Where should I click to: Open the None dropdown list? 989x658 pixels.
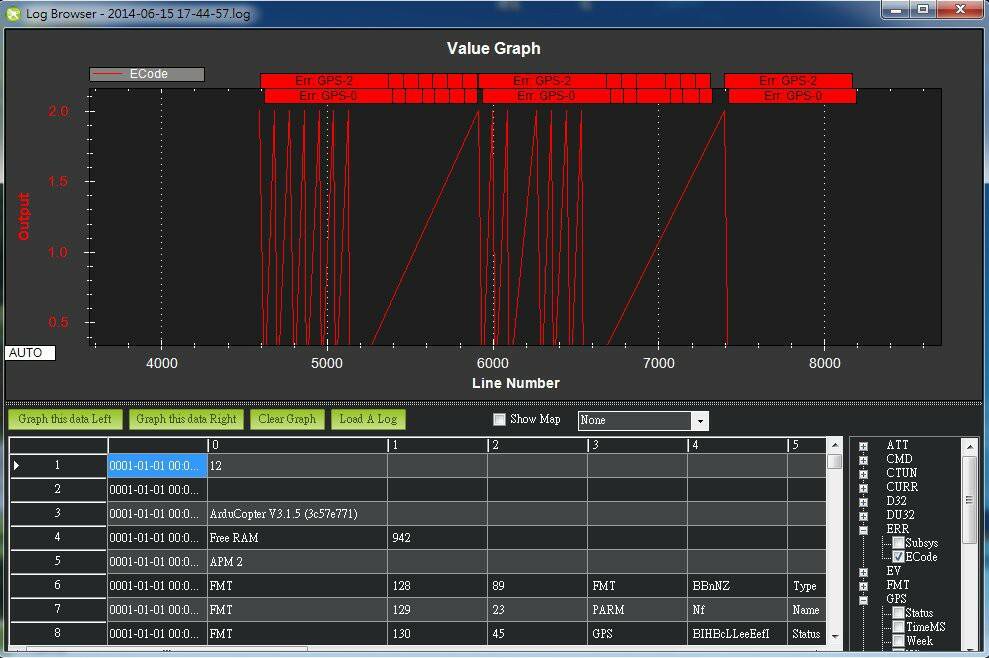click(x=700, y=421)
